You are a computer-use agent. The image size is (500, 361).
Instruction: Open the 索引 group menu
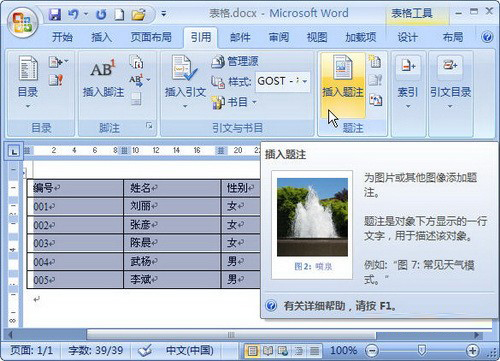408,83
